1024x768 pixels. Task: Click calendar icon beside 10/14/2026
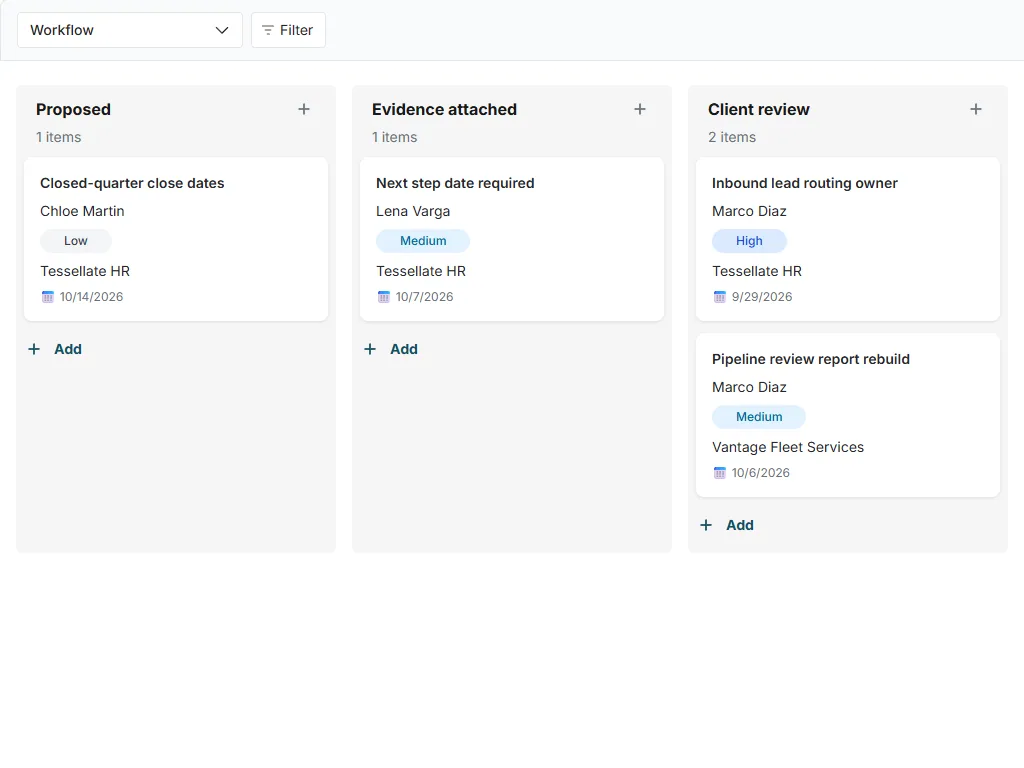pos(48,297)
